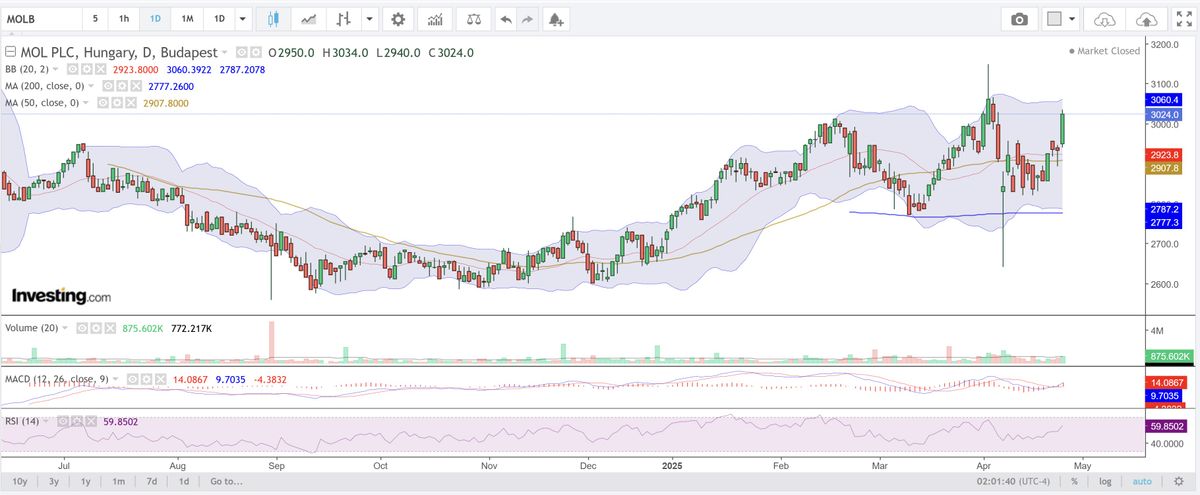Open the MACD settings icon
The height and width of the screenshot is (495, 1200).
pyautogui.click(x=146, y=379)
